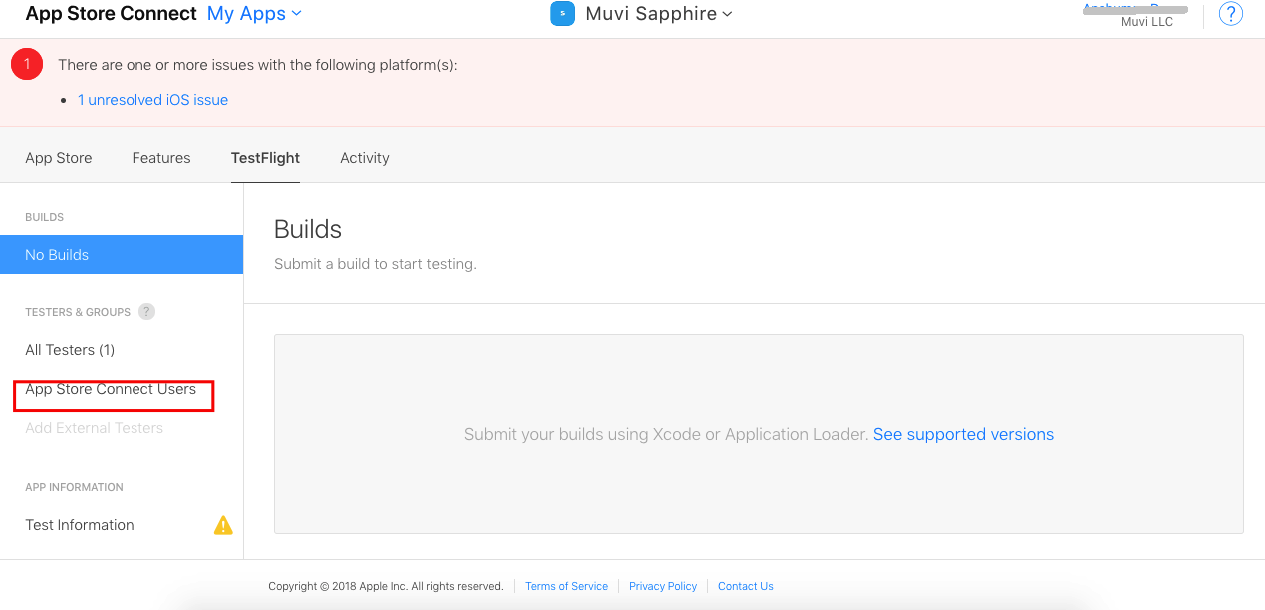This screenshot has width=1265, height=610.
Task: Open the Muvi LLC account menu
Action: pos(1135,15)
